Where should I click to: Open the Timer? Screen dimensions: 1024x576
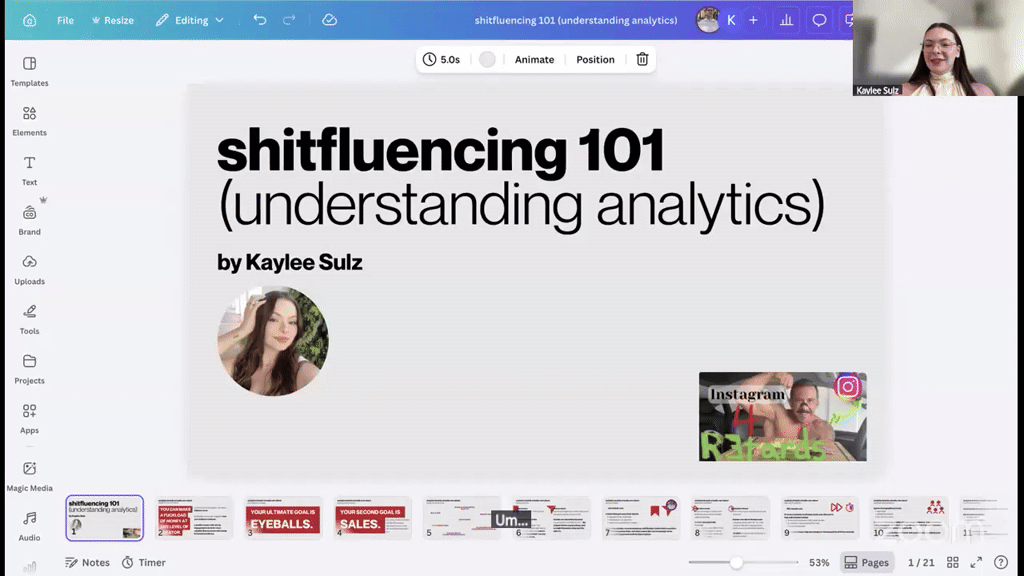144,562
